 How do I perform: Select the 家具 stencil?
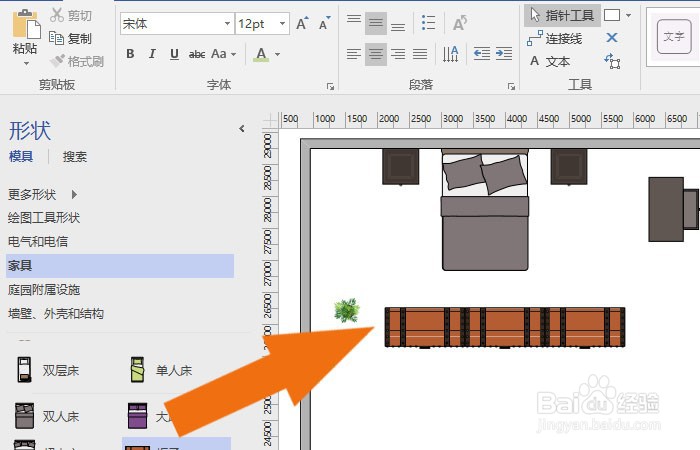(120, 266)
